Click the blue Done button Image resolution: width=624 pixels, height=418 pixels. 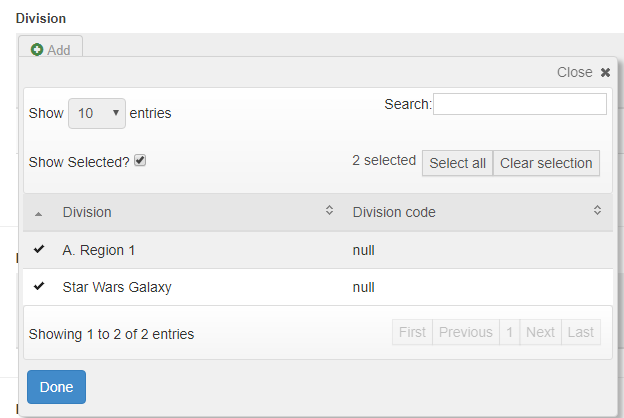[56, 387]
